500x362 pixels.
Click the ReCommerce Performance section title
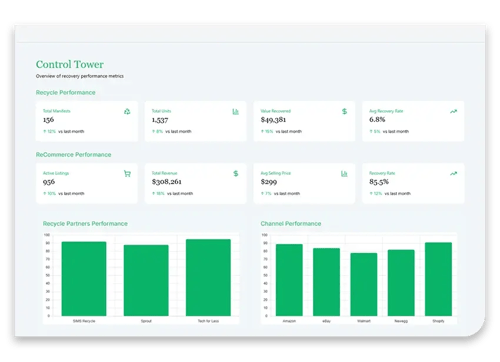tap(74, 155)
